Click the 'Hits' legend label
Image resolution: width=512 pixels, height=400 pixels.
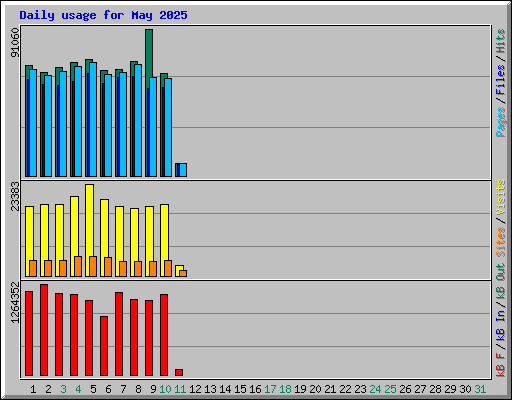(500, 41)
